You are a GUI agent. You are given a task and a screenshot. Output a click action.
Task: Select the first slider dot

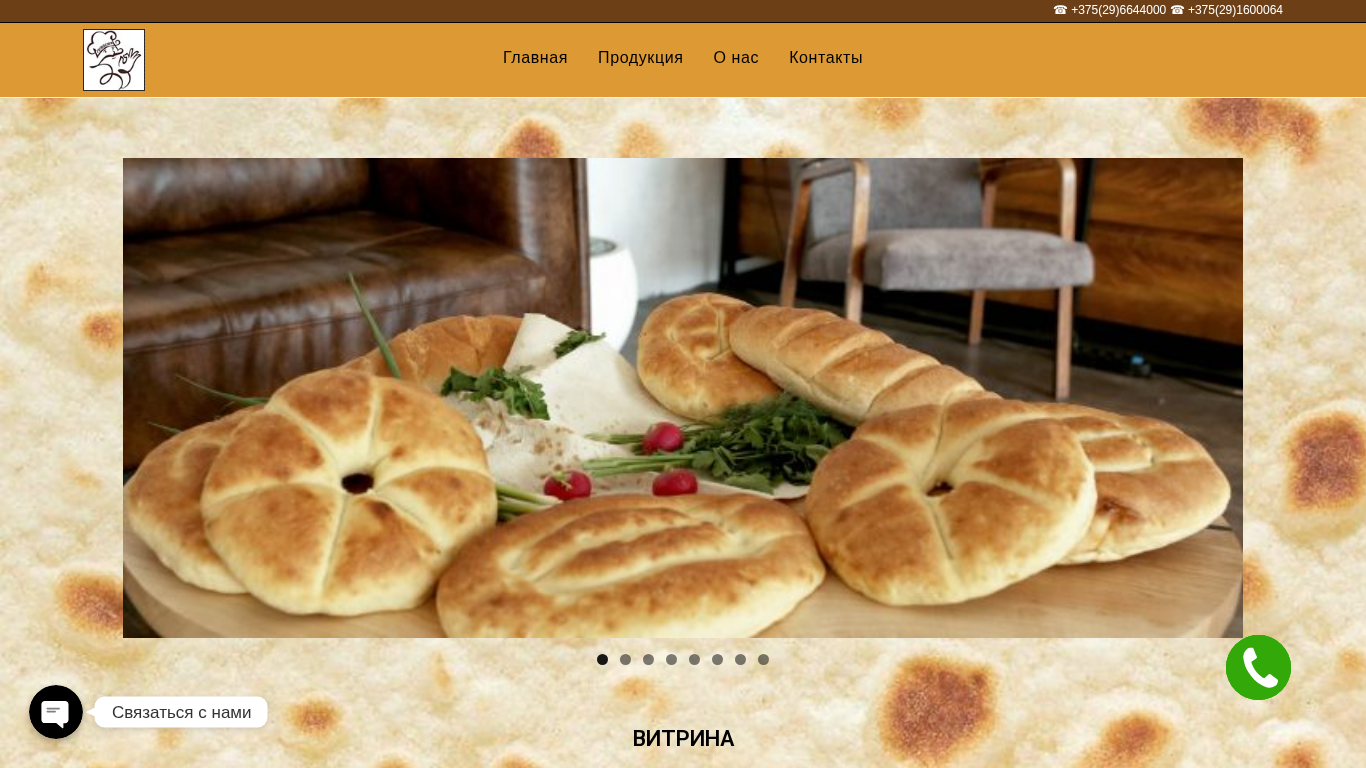tap(602, 660)
